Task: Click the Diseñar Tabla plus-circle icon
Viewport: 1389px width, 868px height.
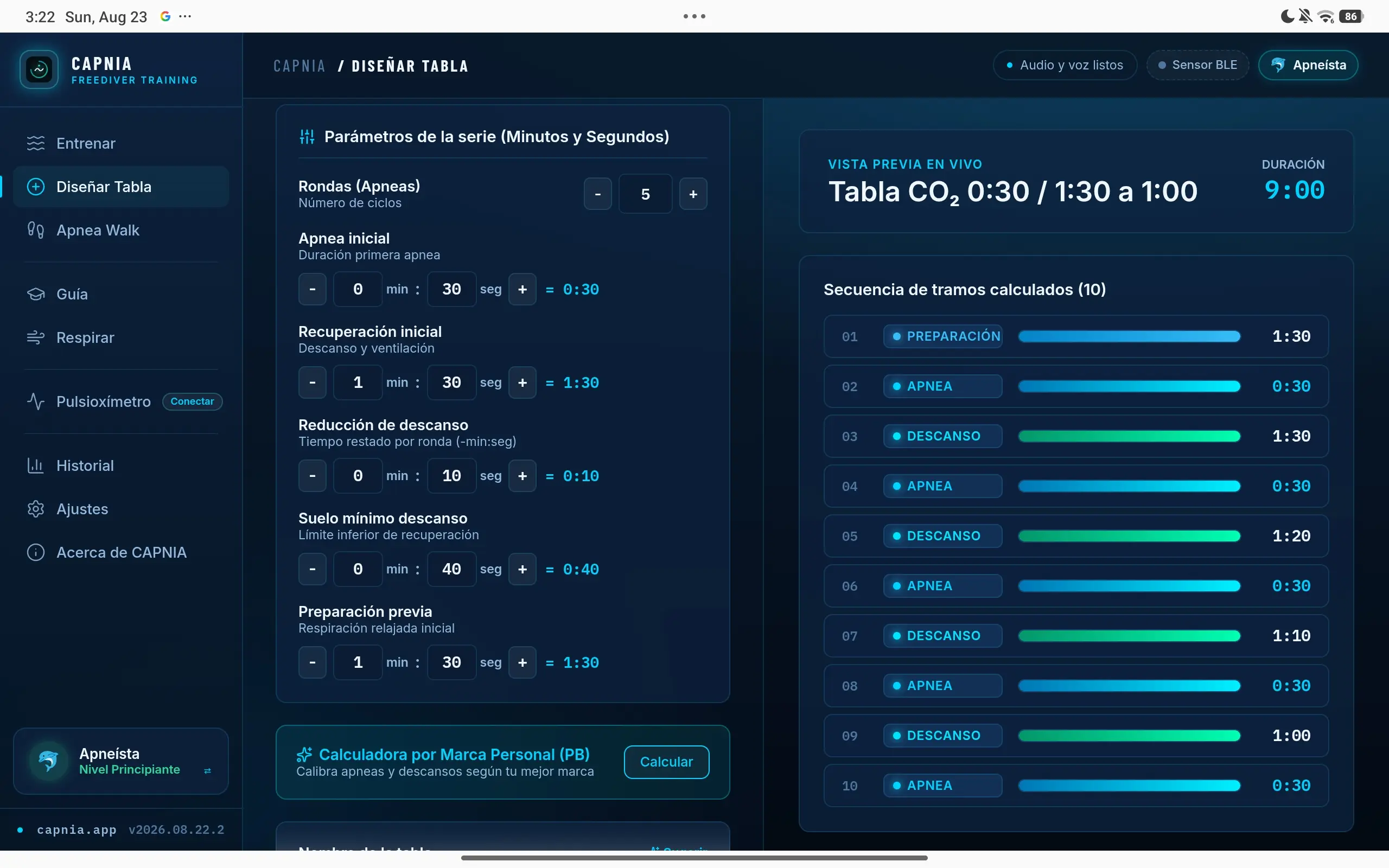Action: pyautogui.click(x=36, y=187)
